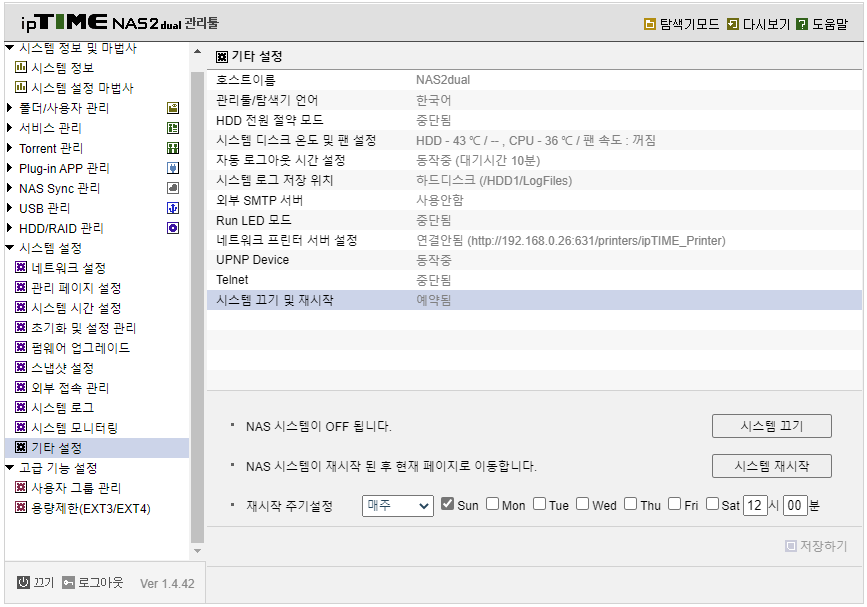This screenshot has height=607, width=867.
Task: Expand the NAS Sync 관리 tree node
Action: 9,188
